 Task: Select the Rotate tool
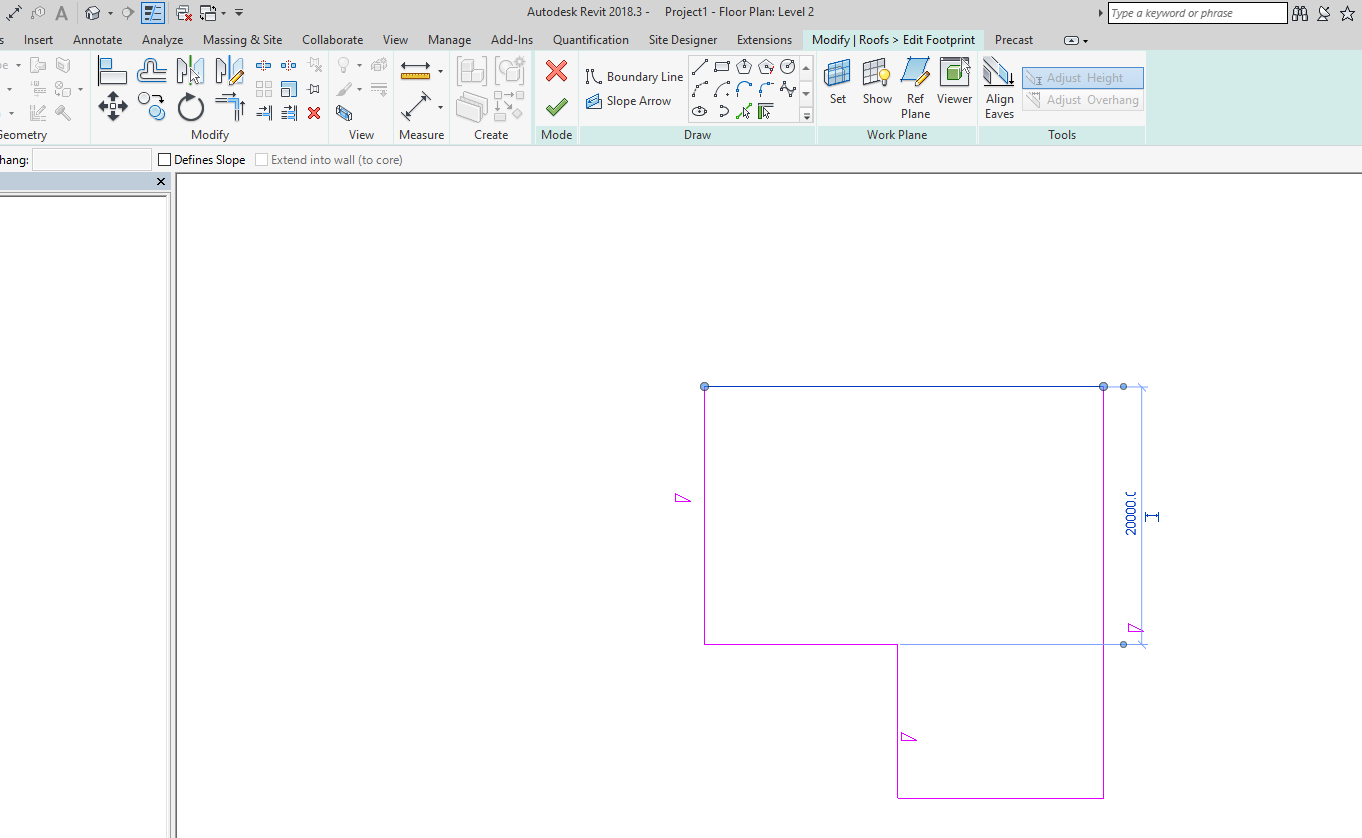(x=190, y=107)
